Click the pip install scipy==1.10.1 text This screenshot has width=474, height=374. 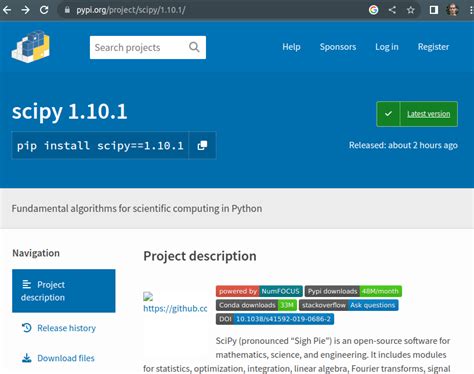[100, 146]
